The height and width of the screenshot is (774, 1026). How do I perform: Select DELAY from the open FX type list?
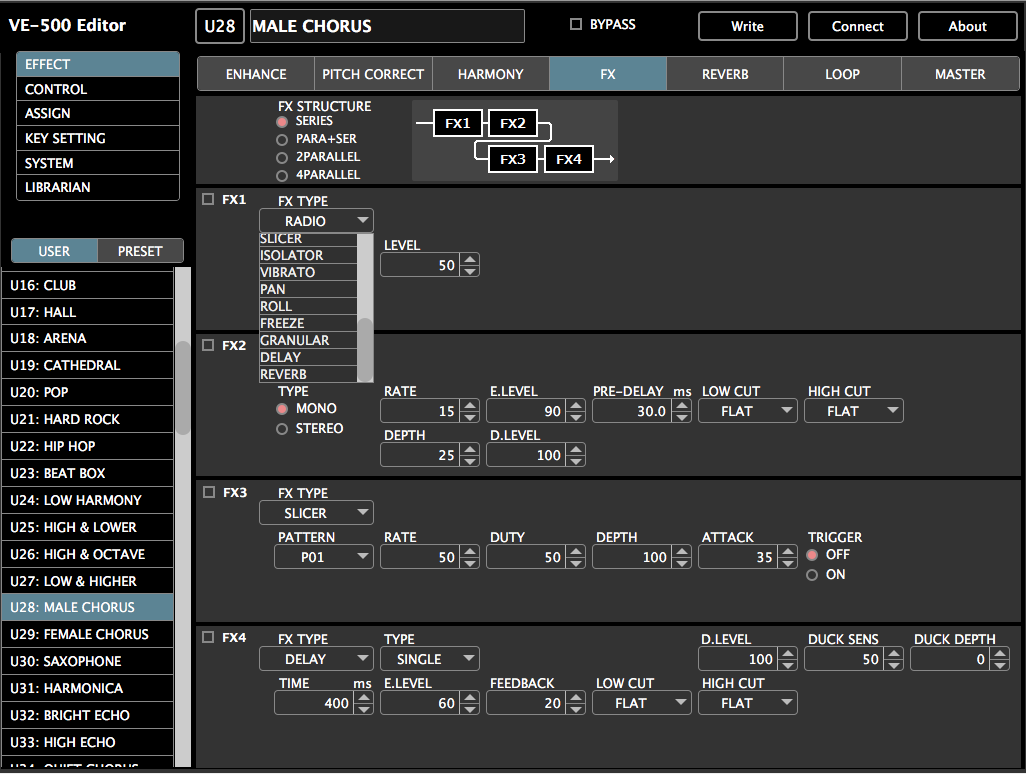tap(306, 356)
